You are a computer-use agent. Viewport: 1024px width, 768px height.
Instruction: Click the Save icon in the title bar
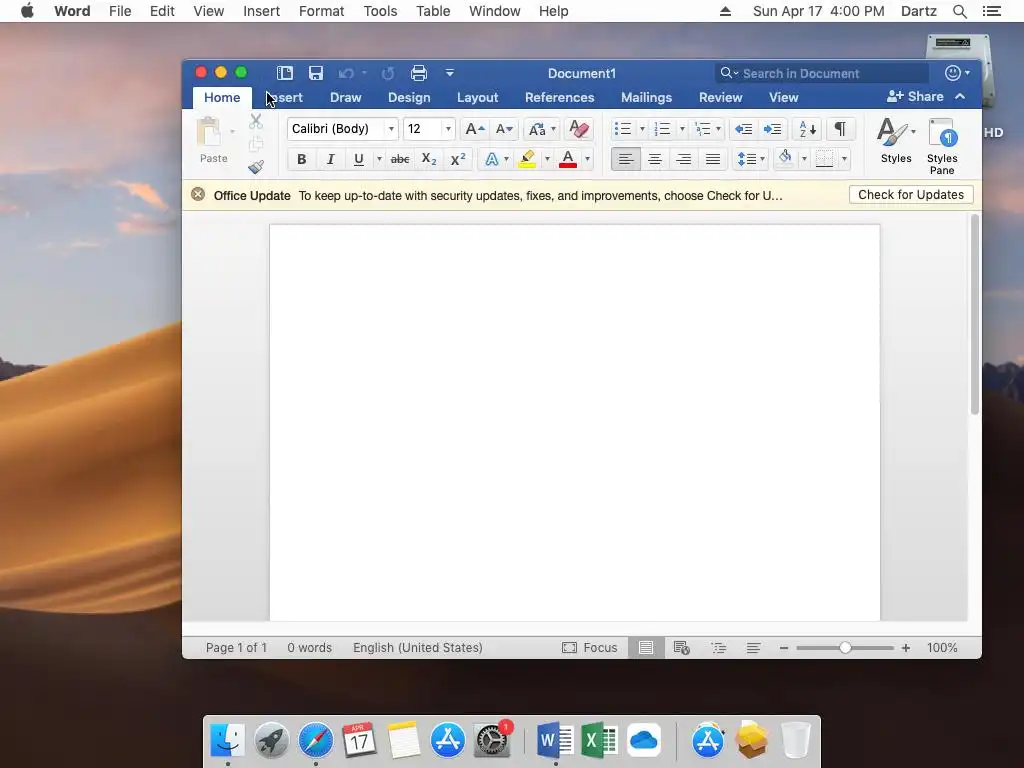tap(316, 73)
